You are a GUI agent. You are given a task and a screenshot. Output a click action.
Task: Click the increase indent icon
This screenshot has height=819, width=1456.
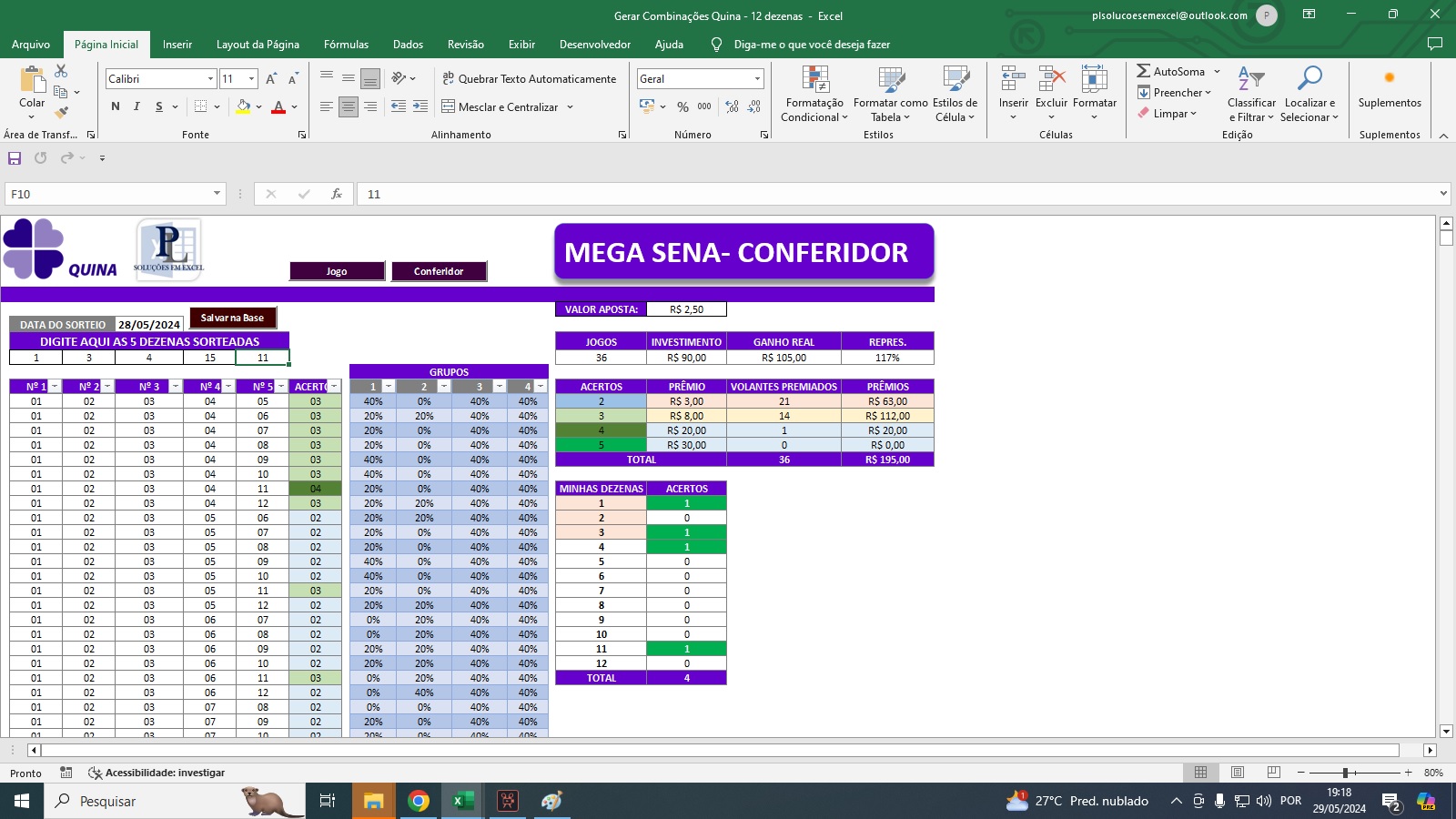(420, 106)
